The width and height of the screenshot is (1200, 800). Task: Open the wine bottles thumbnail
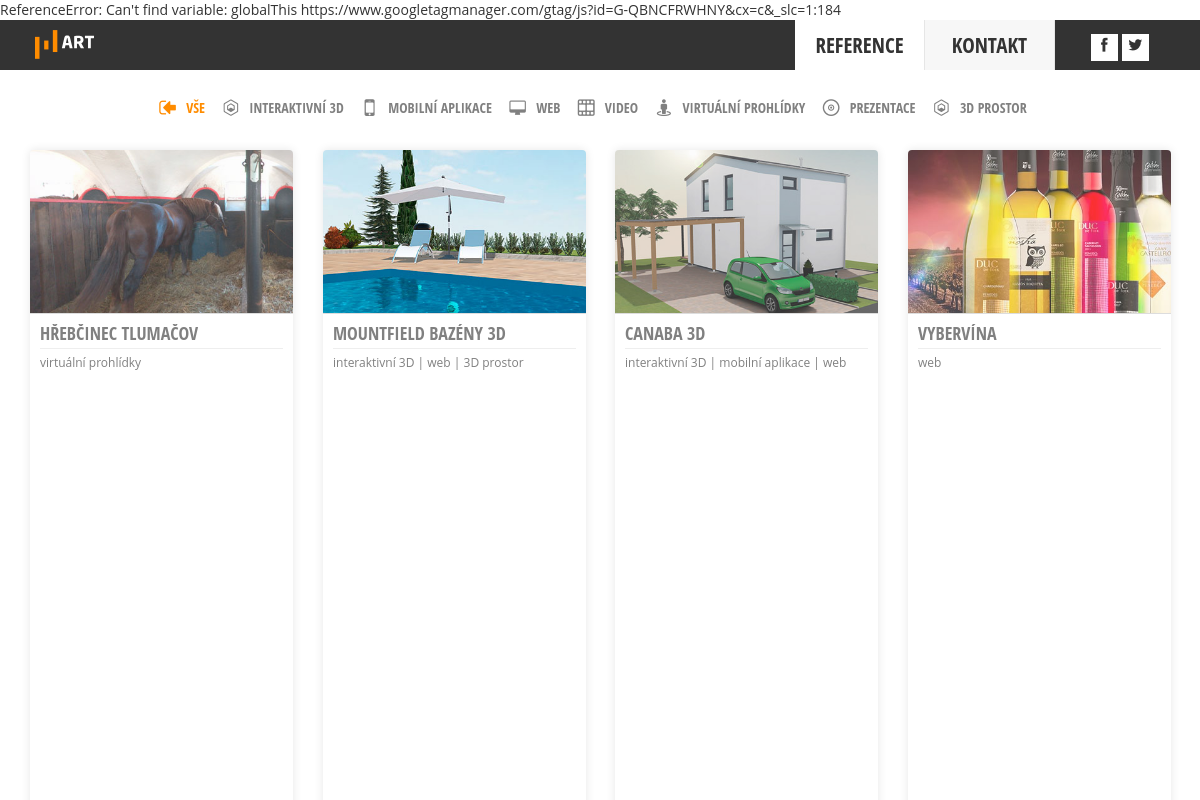1039,231
